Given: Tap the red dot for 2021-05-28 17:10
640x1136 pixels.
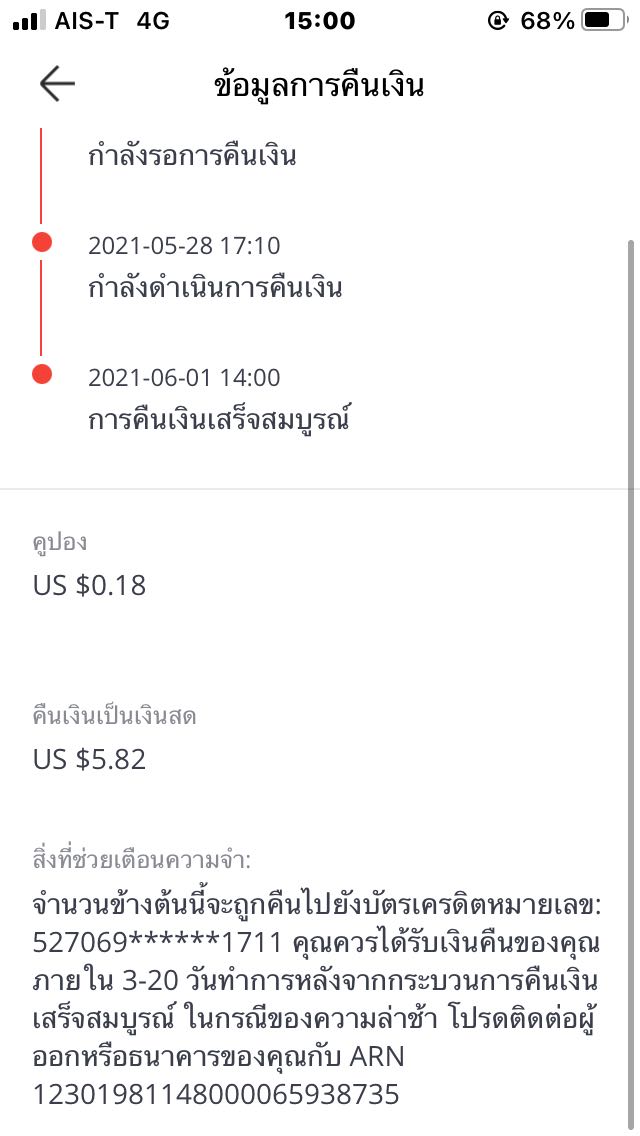Looking at the screenshot, I should click(x=41, y=242).
